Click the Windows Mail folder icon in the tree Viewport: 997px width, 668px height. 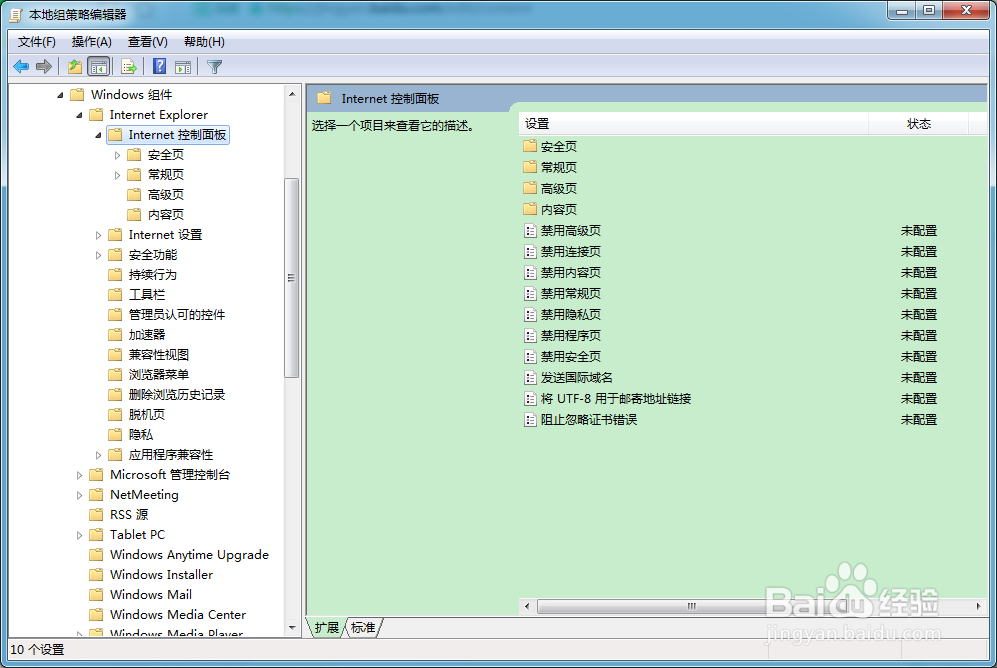[96, 594]
